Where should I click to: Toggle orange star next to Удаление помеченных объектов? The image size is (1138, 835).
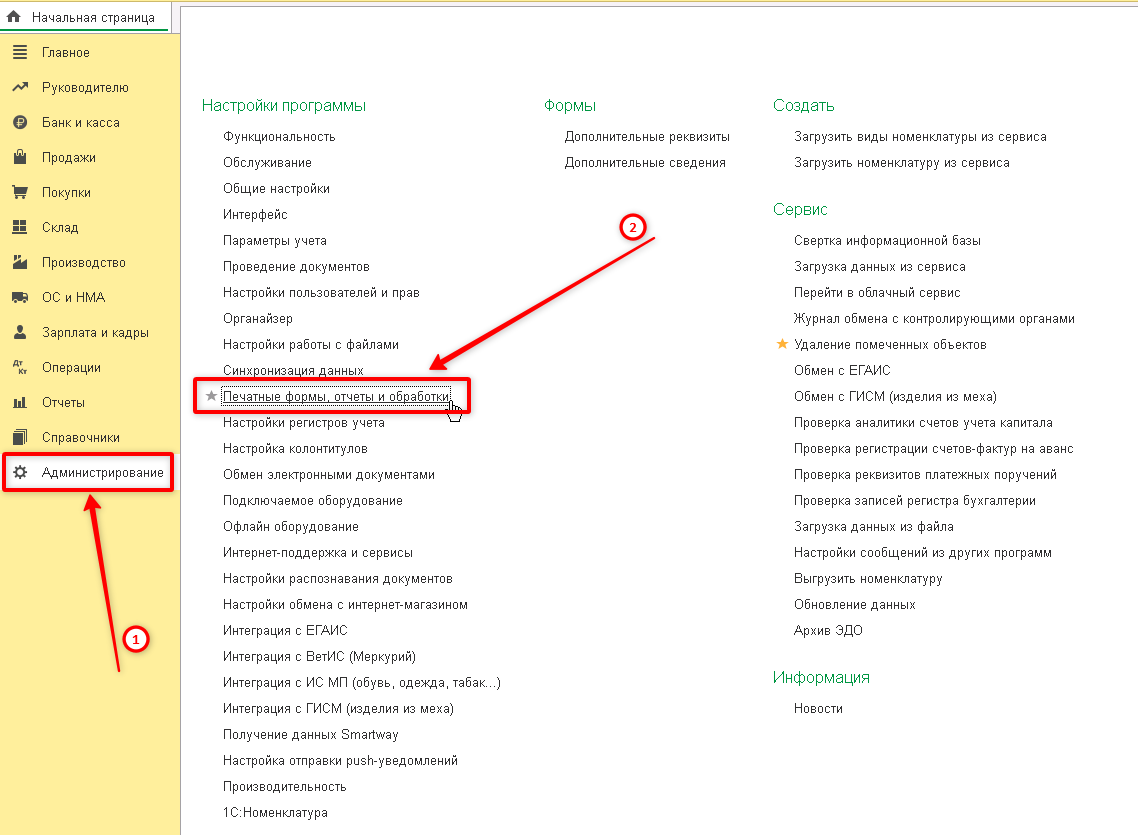[x=782, y=344]
